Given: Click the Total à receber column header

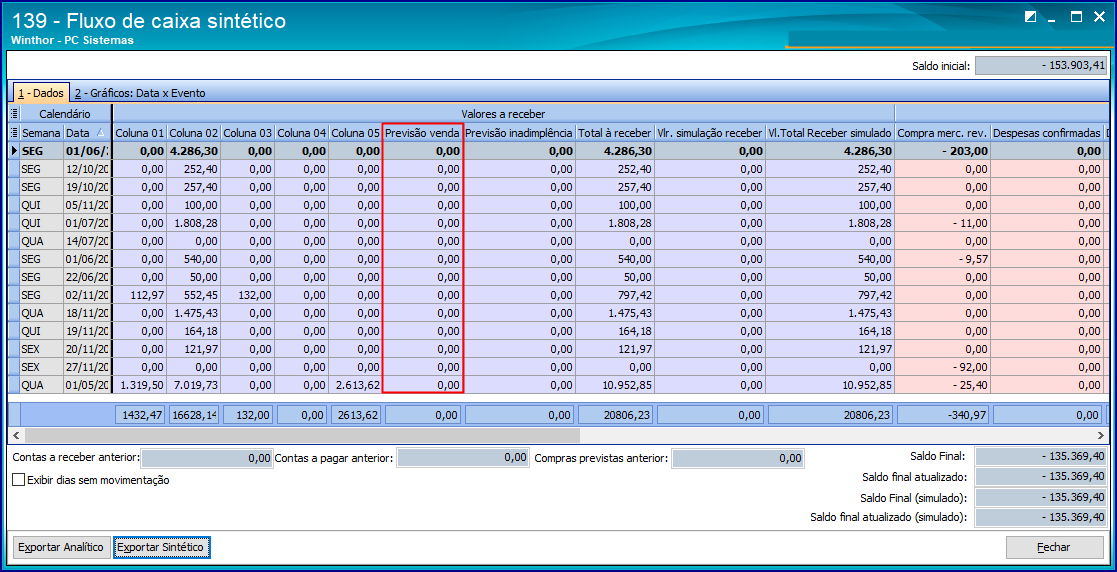Looking at the screenshot, I should [x=615, y=132].
